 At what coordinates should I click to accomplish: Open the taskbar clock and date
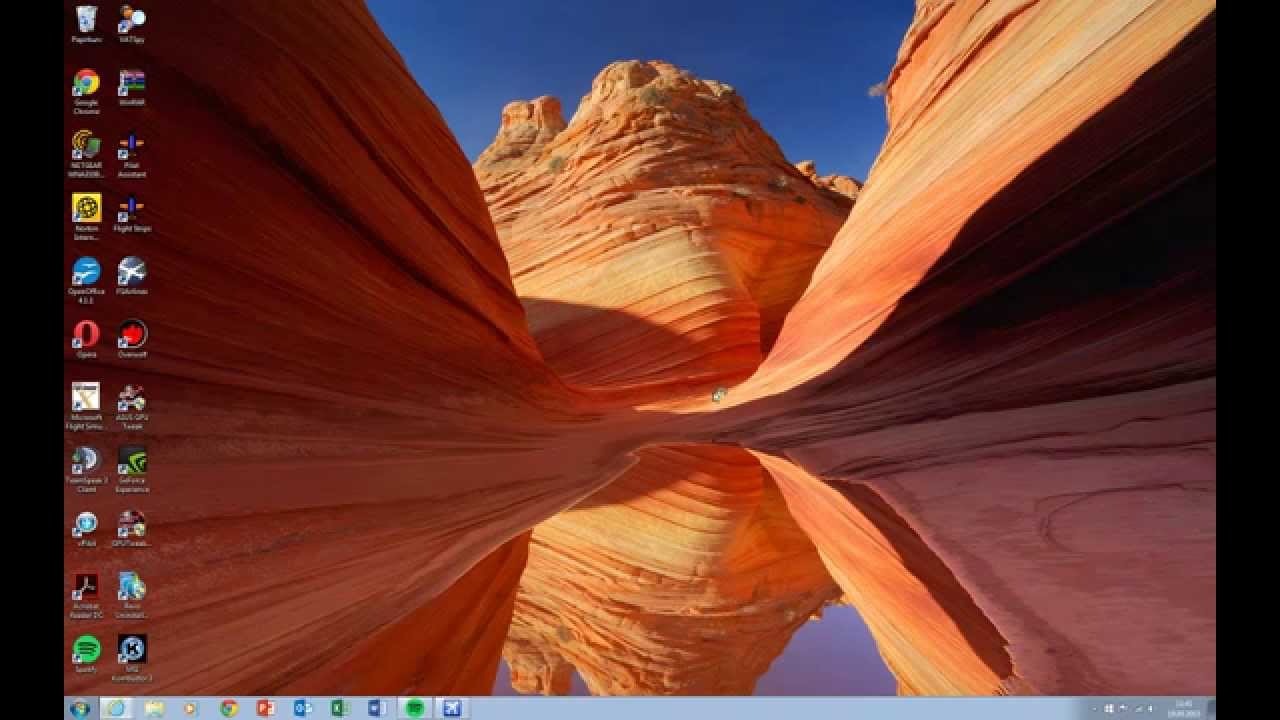click(1185, 708)
